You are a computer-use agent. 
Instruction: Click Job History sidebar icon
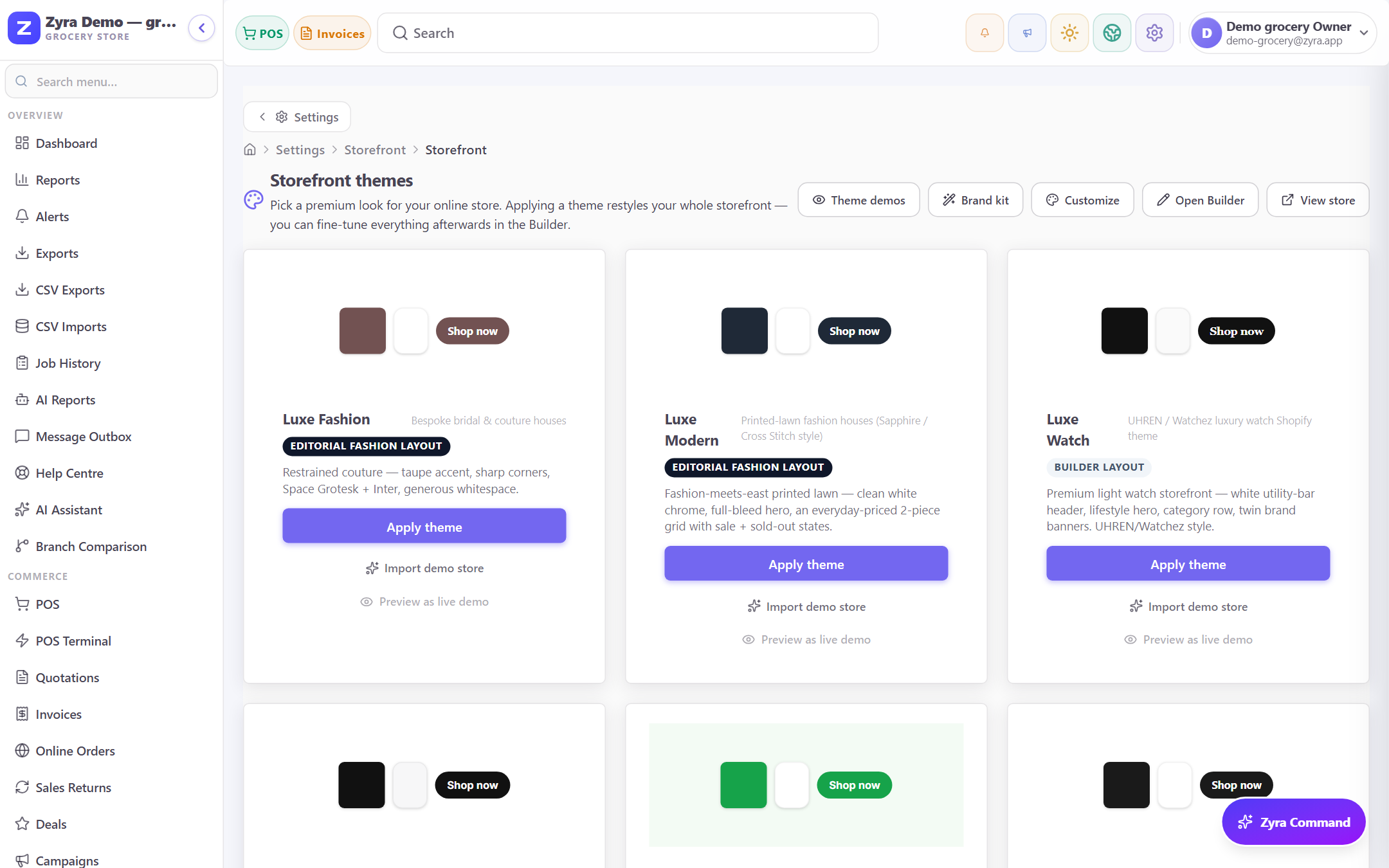coord(23,363)
